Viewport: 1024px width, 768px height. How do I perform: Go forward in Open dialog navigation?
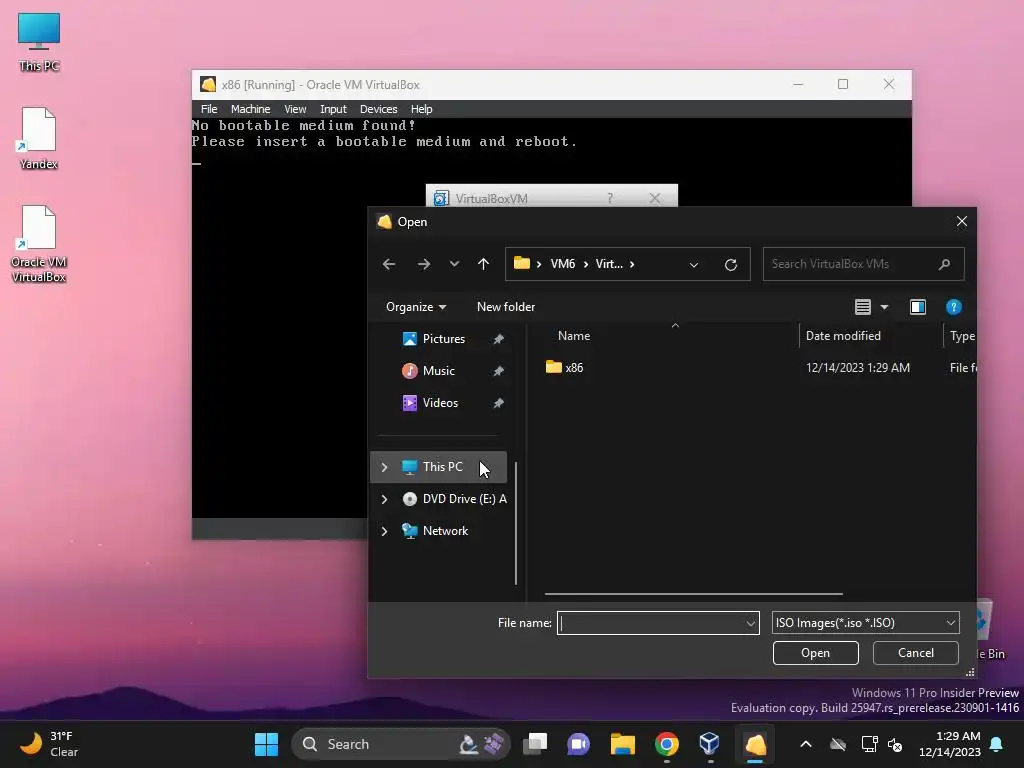click(424, 264)
